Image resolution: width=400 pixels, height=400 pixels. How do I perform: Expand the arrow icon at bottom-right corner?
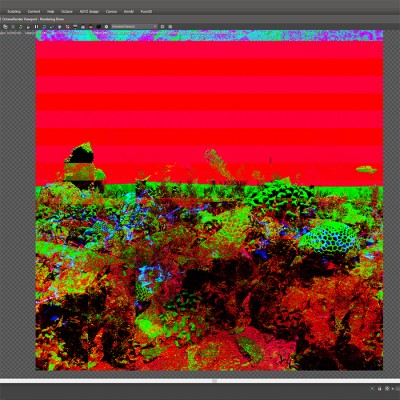393,388
